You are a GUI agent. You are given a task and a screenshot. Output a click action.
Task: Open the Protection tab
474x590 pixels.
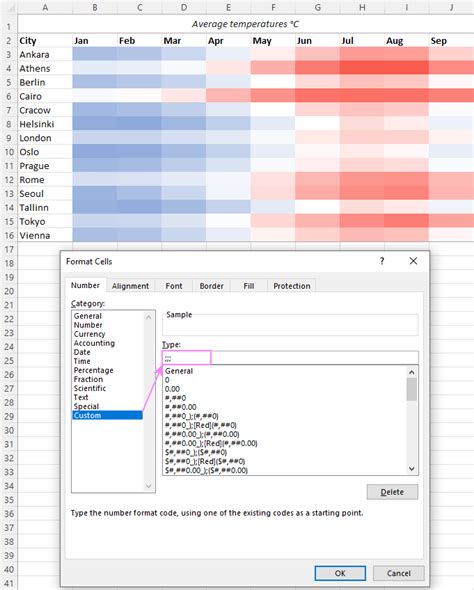(292, 286)
